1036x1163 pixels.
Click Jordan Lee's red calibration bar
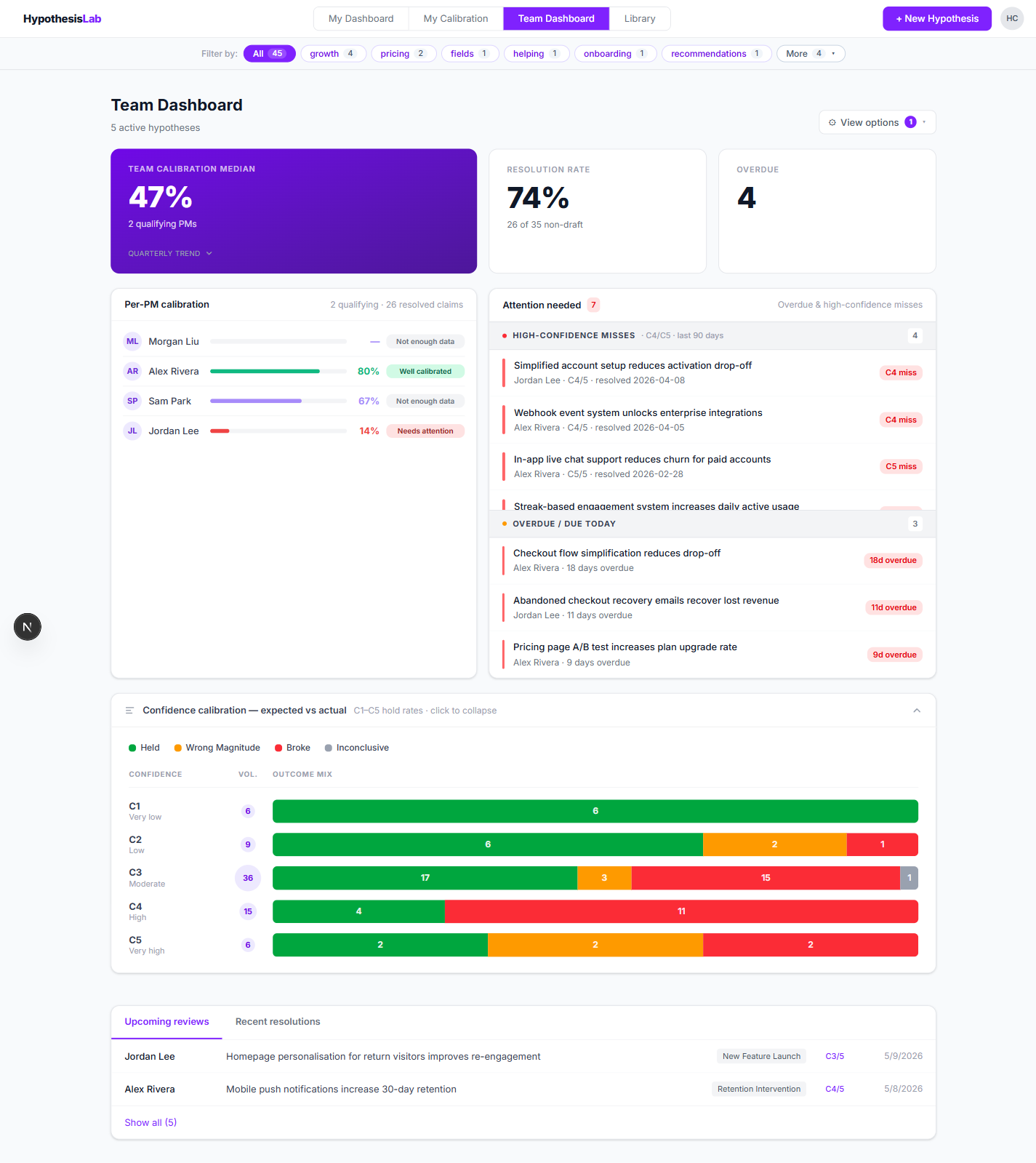pyautogui.click(x=220, y=431)
